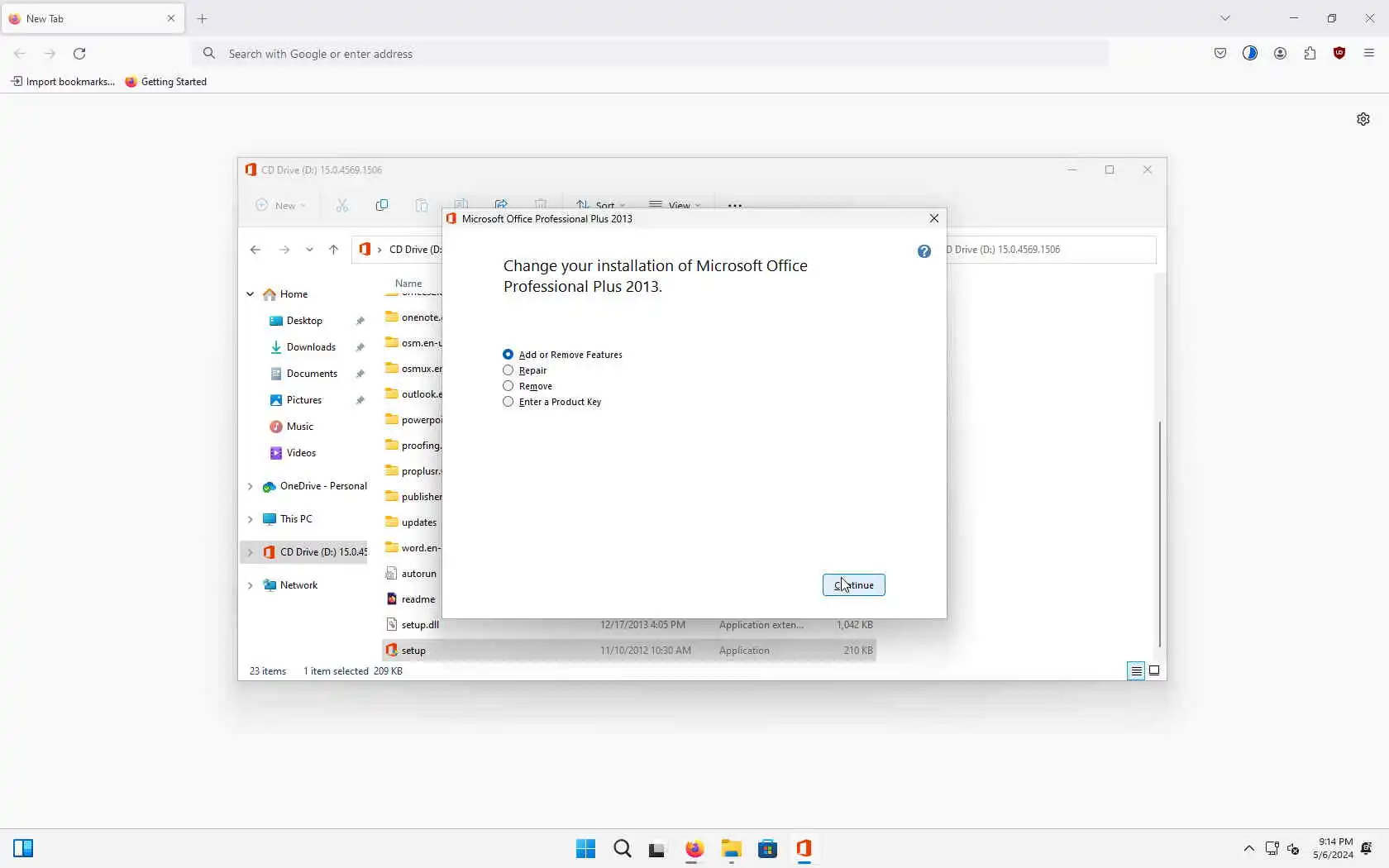Click the File Explorer vertical scrollbar
The image size is (1389, 868).
click(x=1160, y=534)
